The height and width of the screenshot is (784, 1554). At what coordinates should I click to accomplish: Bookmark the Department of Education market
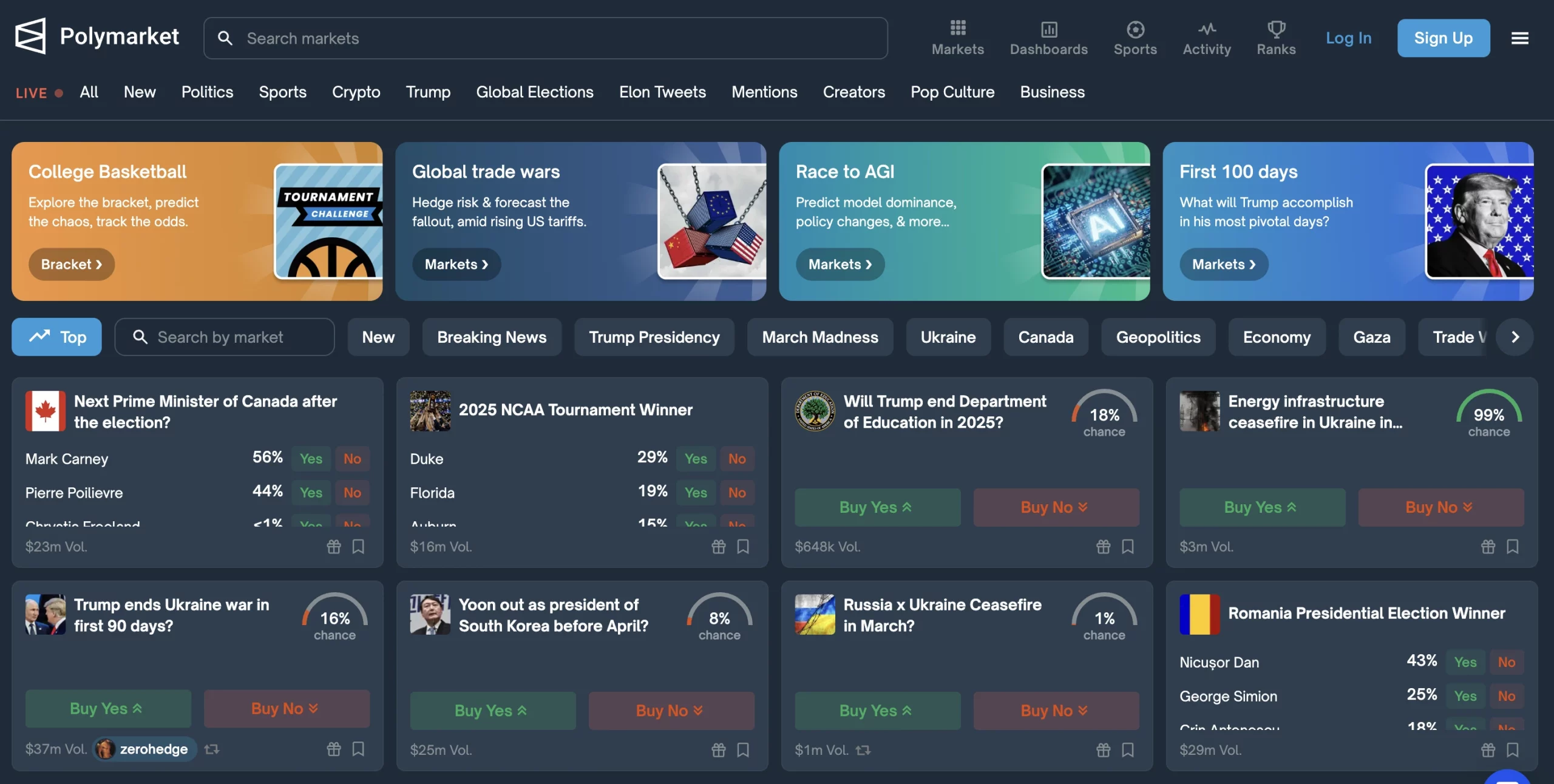[1127, 547]
